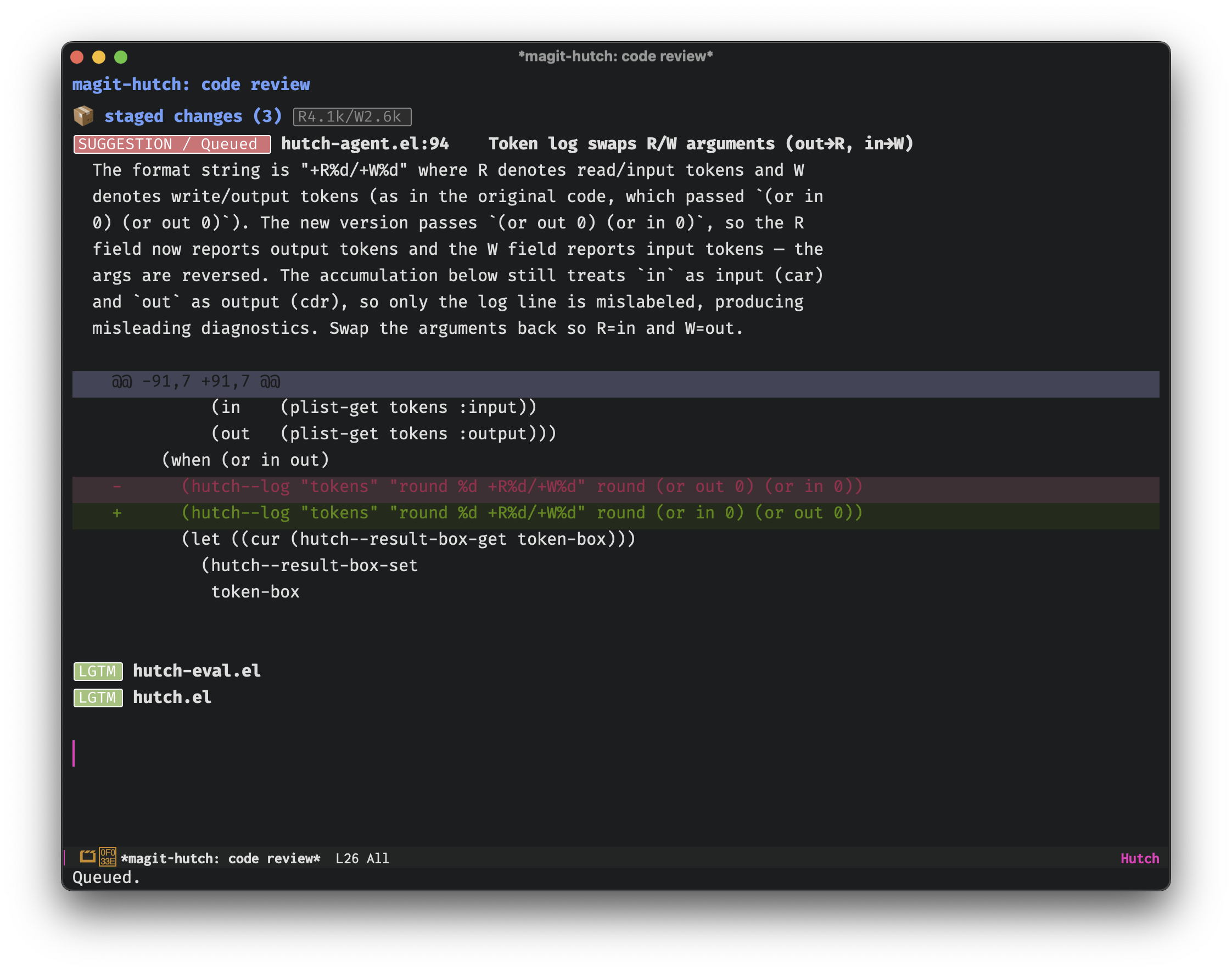The height and width of the screenshot is (972, 1232).
Task: Toggle the SUGGESTION / Queued badge
Action: [x=172, y=144]
